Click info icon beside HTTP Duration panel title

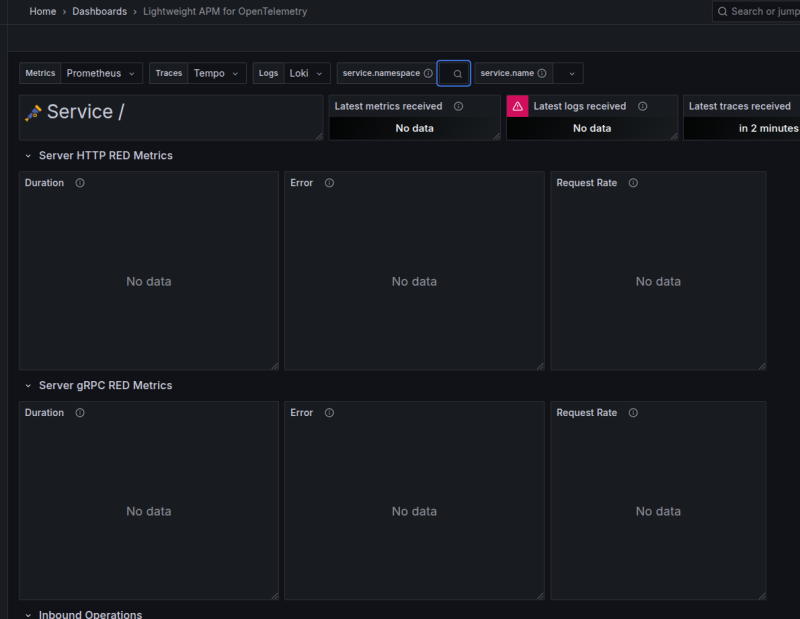pos(80,183)
